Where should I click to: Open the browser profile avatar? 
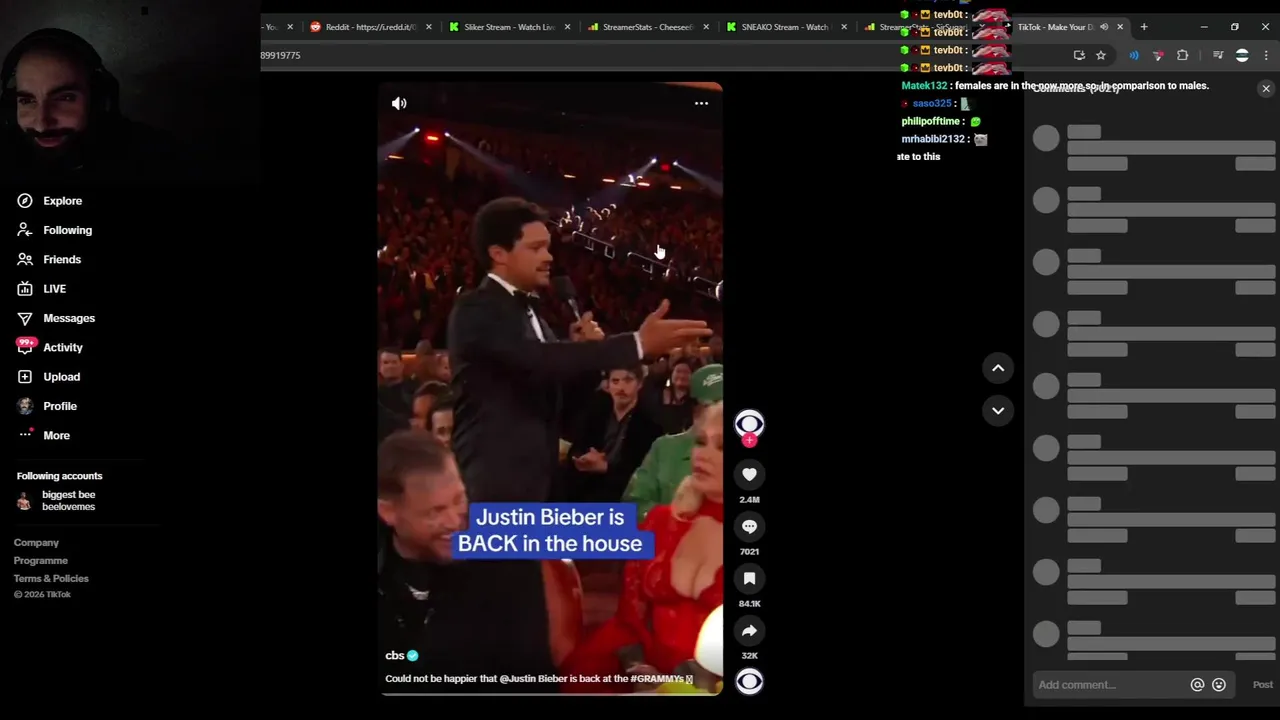pos(1242,55)
